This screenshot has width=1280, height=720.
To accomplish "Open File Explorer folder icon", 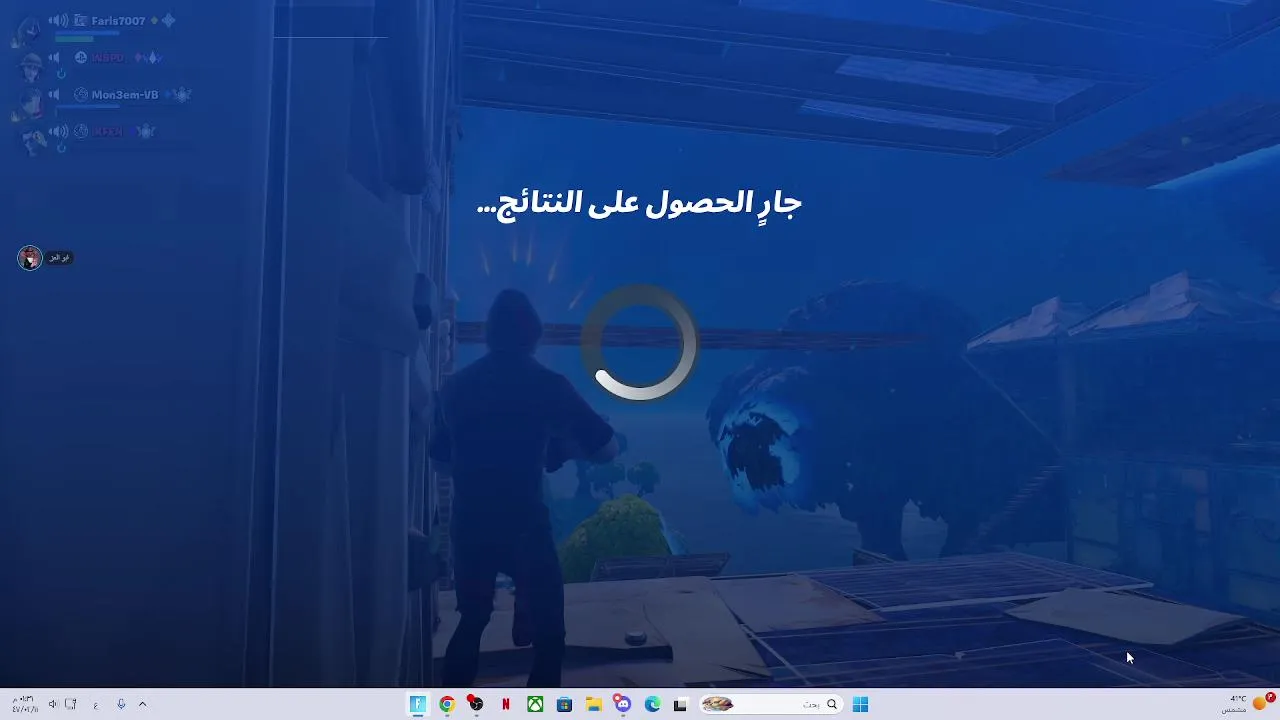I will 593,704.
